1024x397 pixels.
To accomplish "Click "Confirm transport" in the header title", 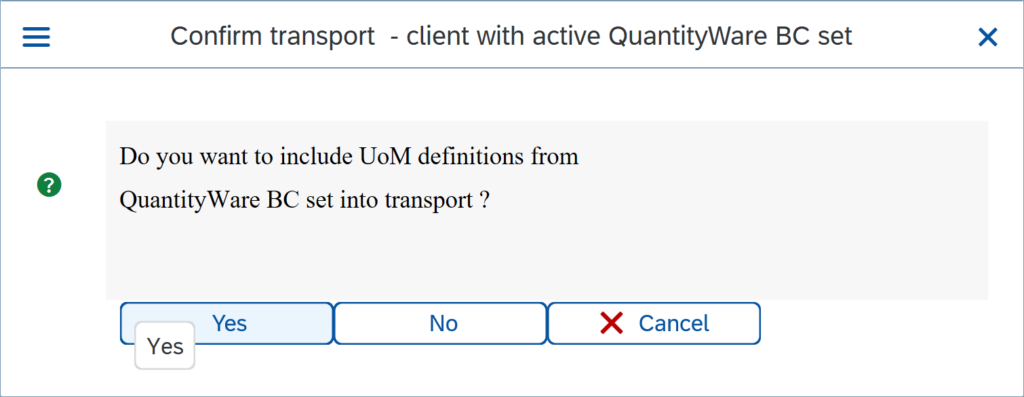I will click(x=272, y=37).
